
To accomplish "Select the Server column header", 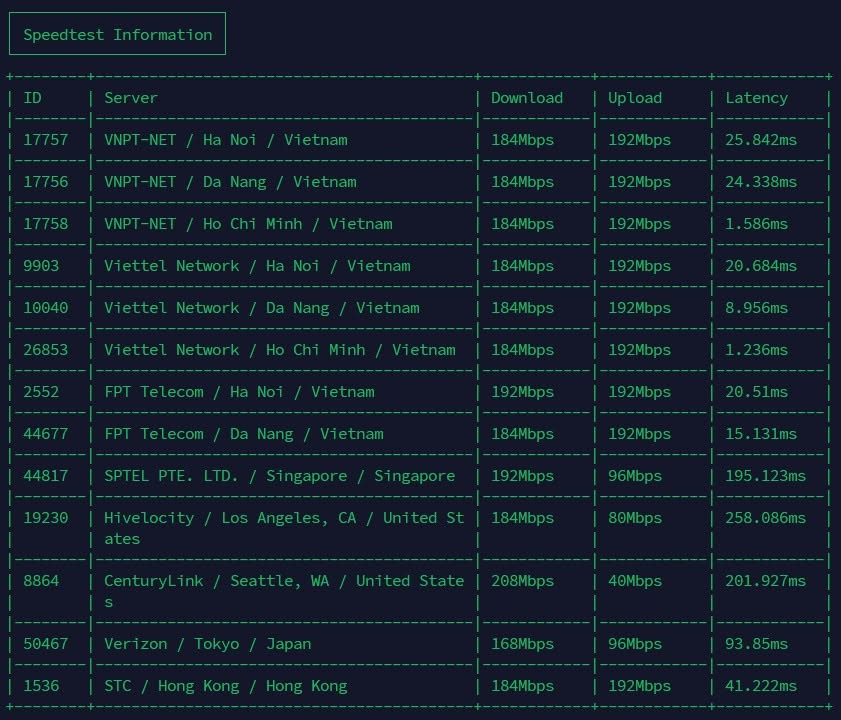I will (131, 98).
